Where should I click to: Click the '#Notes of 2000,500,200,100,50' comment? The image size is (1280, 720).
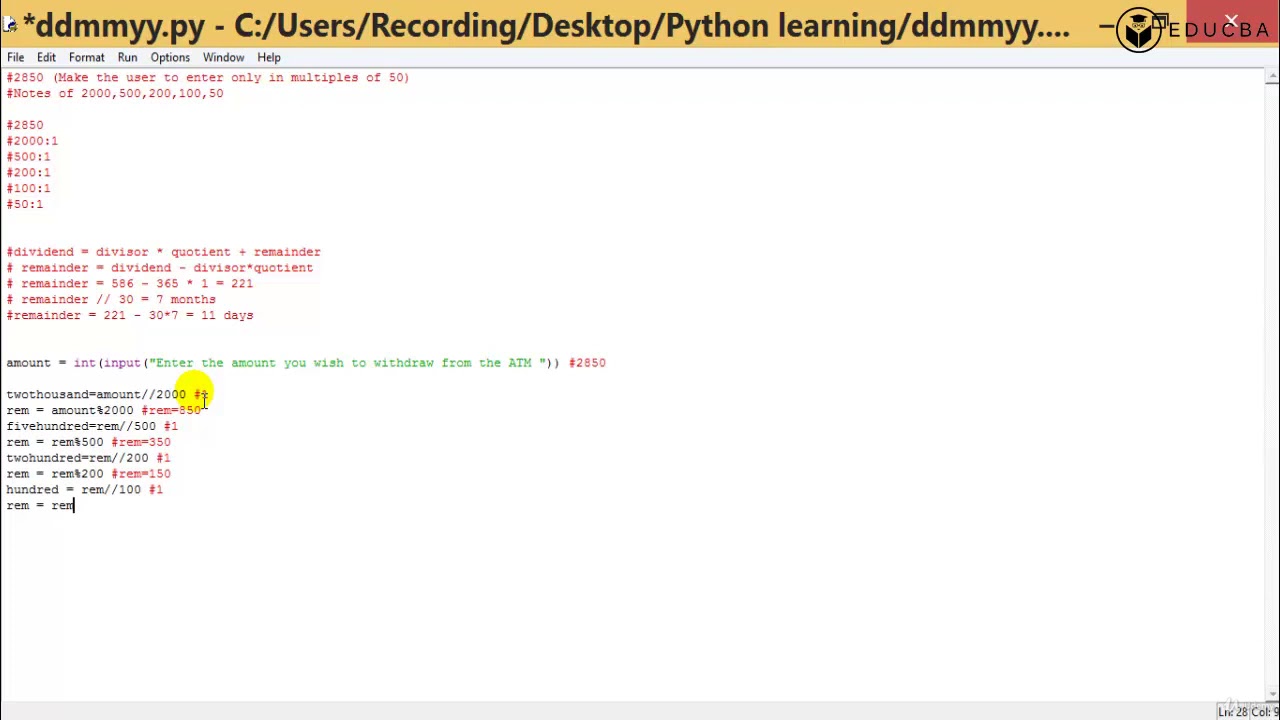(x=115, y=94)
